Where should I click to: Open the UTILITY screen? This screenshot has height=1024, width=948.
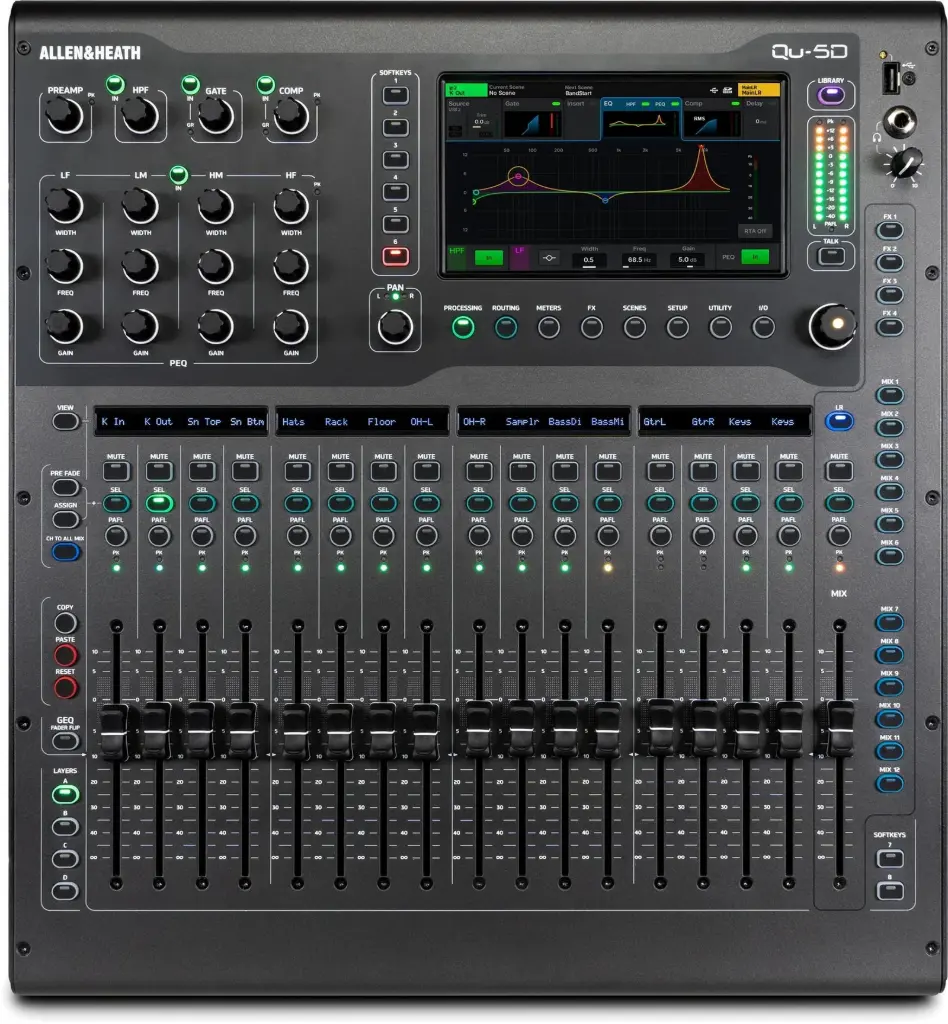[x=719, y=326]
